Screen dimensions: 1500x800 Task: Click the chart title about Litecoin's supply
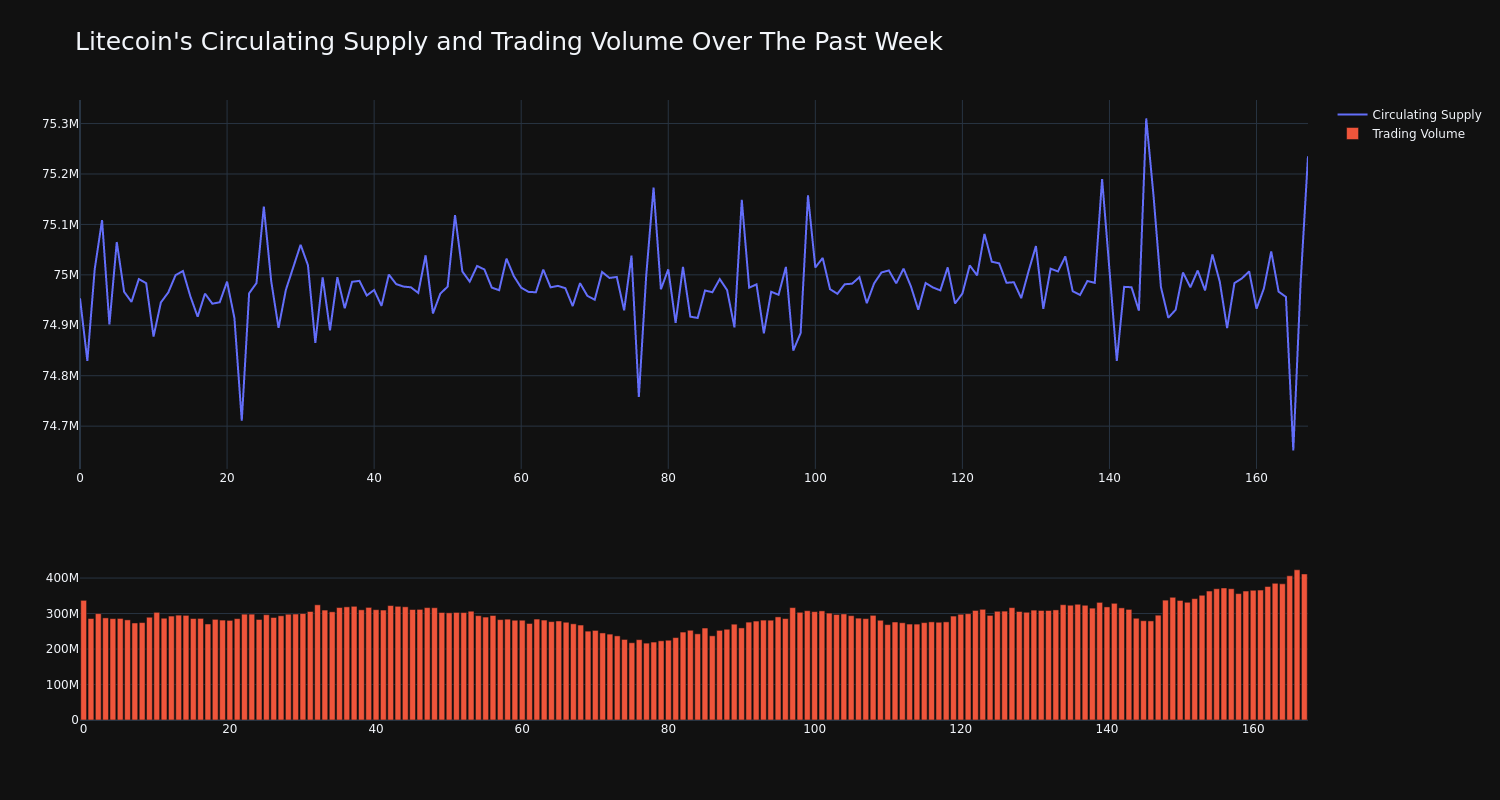(x=508, y=42)
